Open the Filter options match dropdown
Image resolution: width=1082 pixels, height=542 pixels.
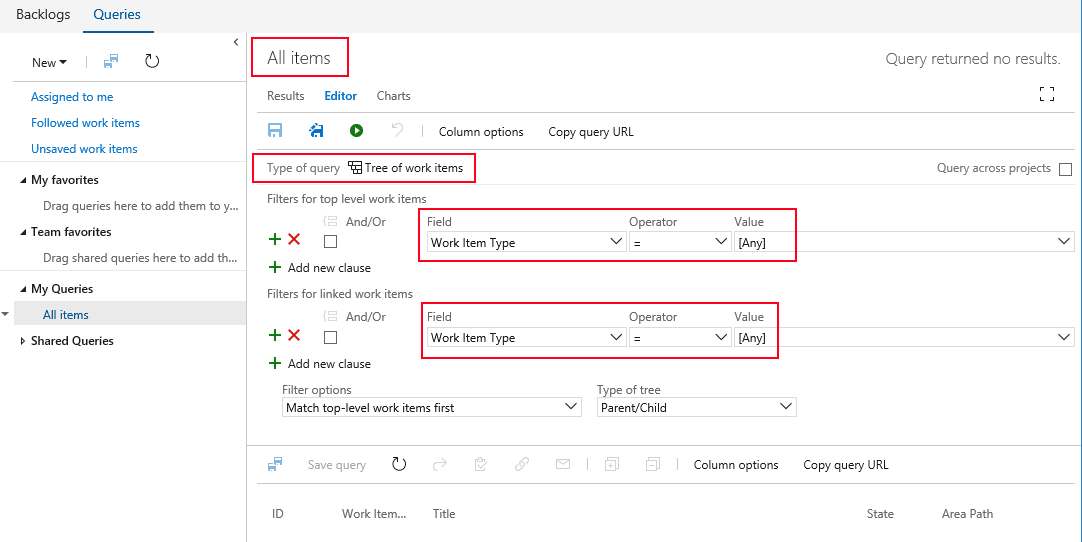[431, 407]
